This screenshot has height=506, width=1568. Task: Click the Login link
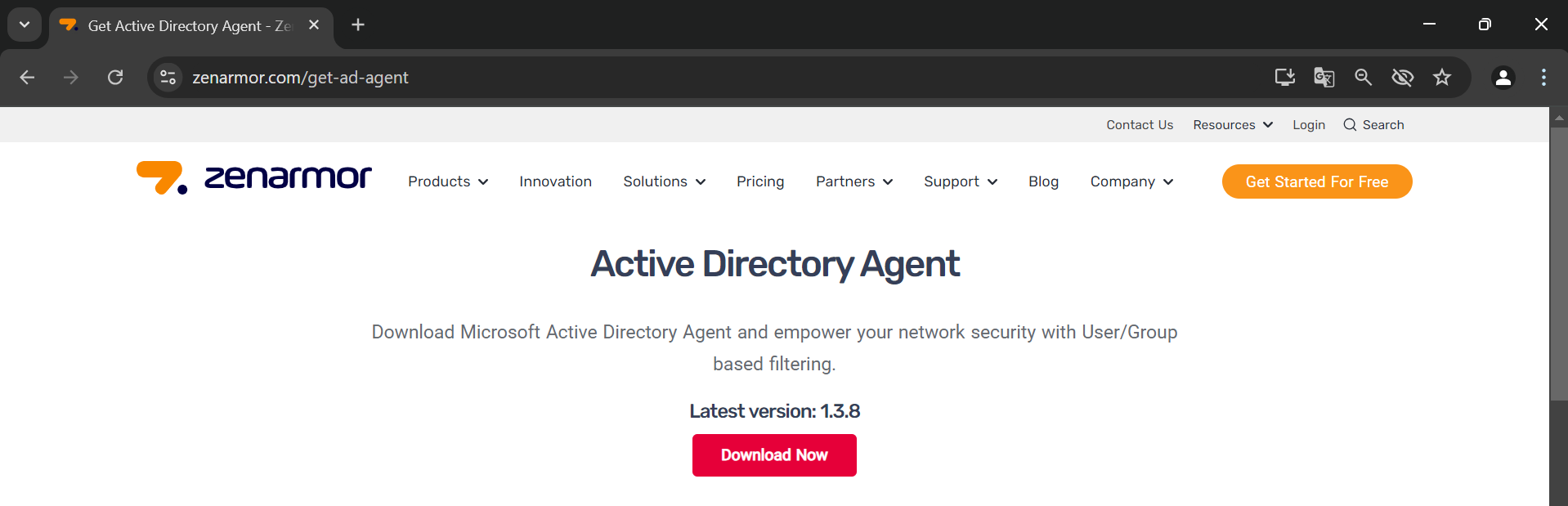[x=1309, y=125]
